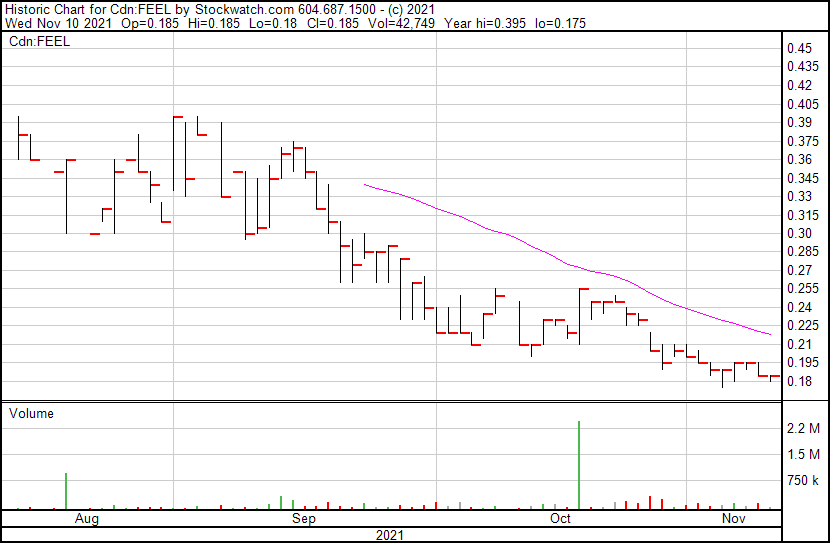
Task: Click the Aug month label
Action: [87, 519]
